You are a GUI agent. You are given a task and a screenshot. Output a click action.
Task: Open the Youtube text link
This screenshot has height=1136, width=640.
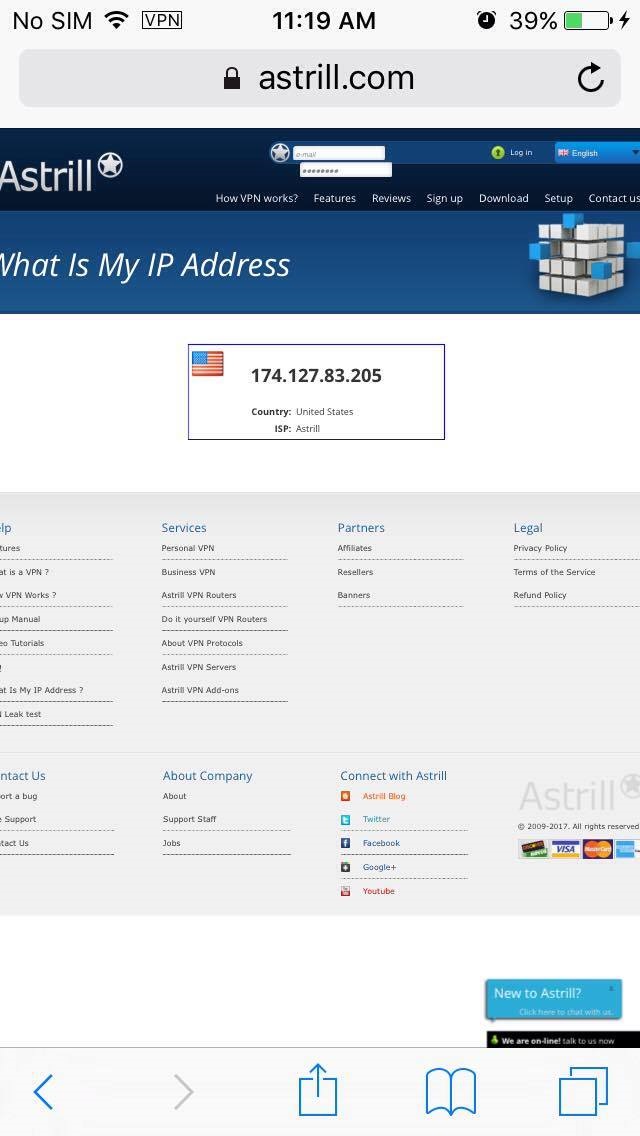[378, 891]
